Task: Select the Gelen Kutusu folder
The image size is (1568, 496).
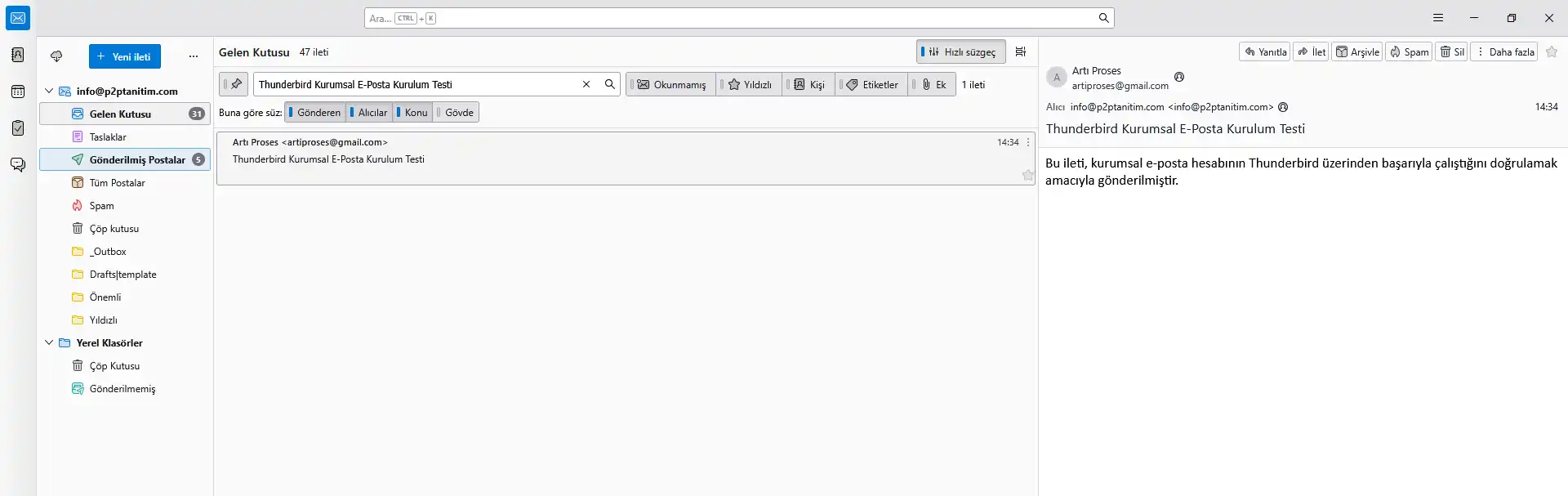Action: (125, 114)
